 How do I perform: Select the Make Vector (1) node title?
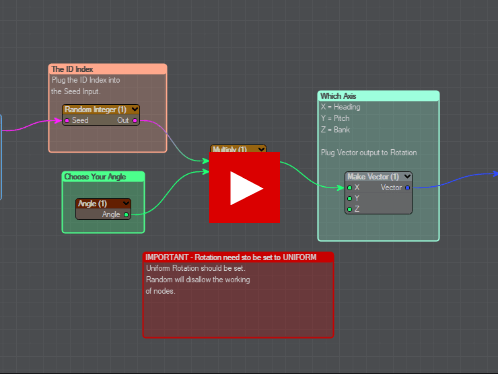373,176
